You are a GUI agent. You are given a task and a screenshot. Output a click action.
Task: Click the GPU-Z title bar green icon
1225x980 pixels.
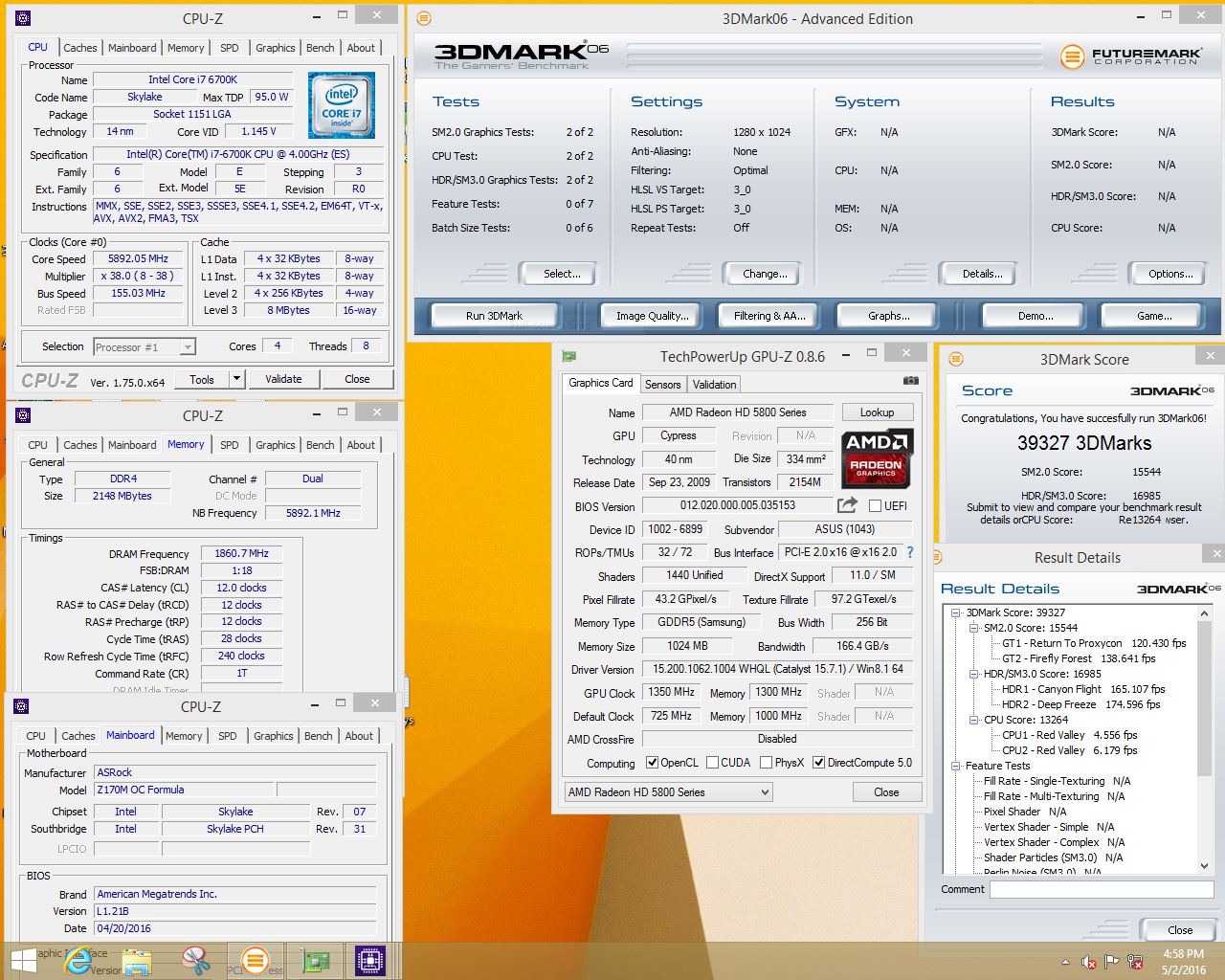(568, 356)
